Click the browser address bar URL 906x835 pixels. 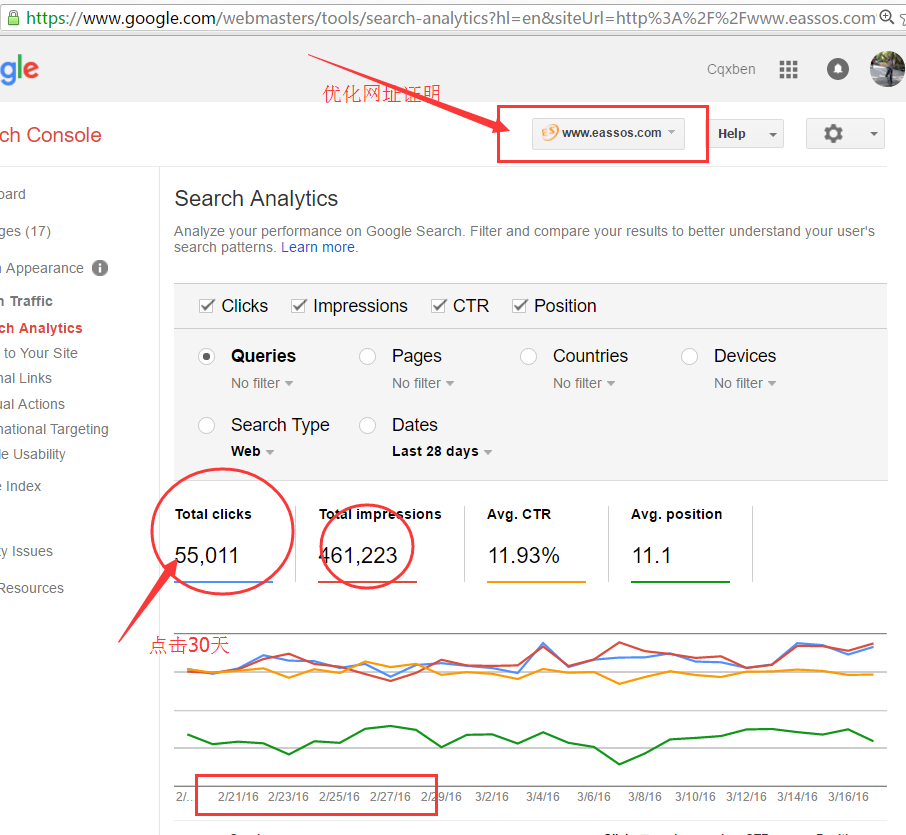(451, 18)
